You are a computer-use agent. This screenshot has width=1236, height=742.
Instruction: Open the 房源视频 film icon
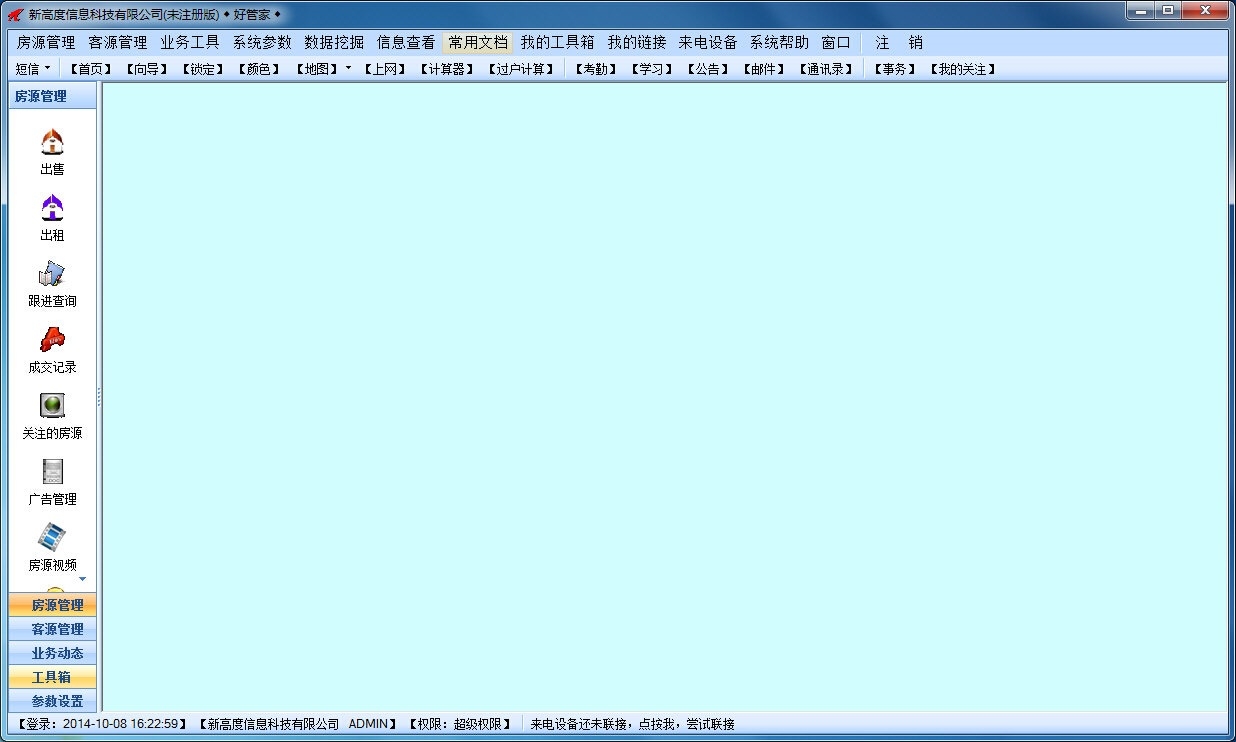tap(52, 537)
